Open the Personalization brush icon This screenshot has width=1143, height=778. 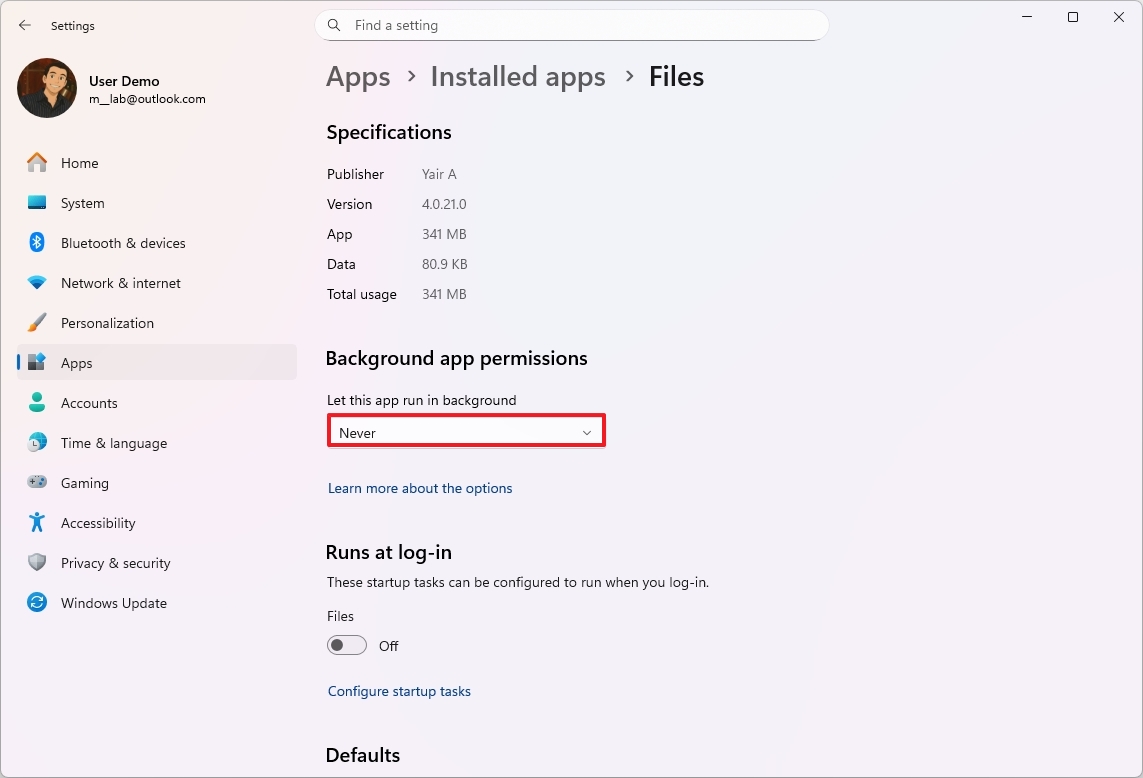coord(36,322)
